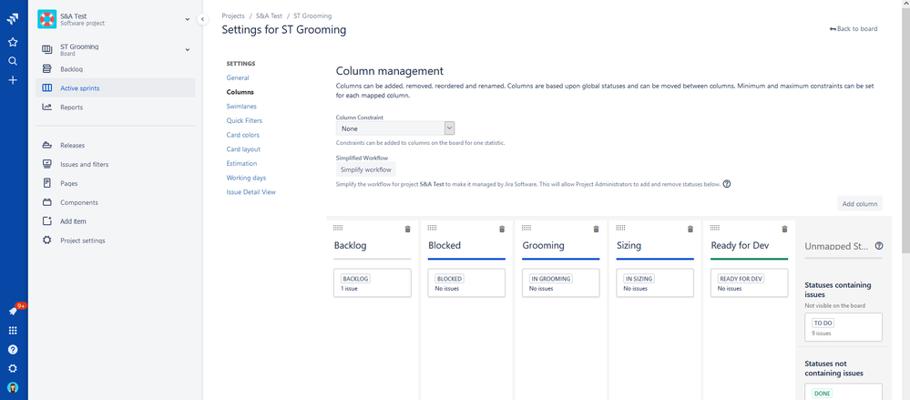The height and width of the screenshot is (400, 910).
Task: Delete the Sizing column via trash icon
Action: (690, 229)
